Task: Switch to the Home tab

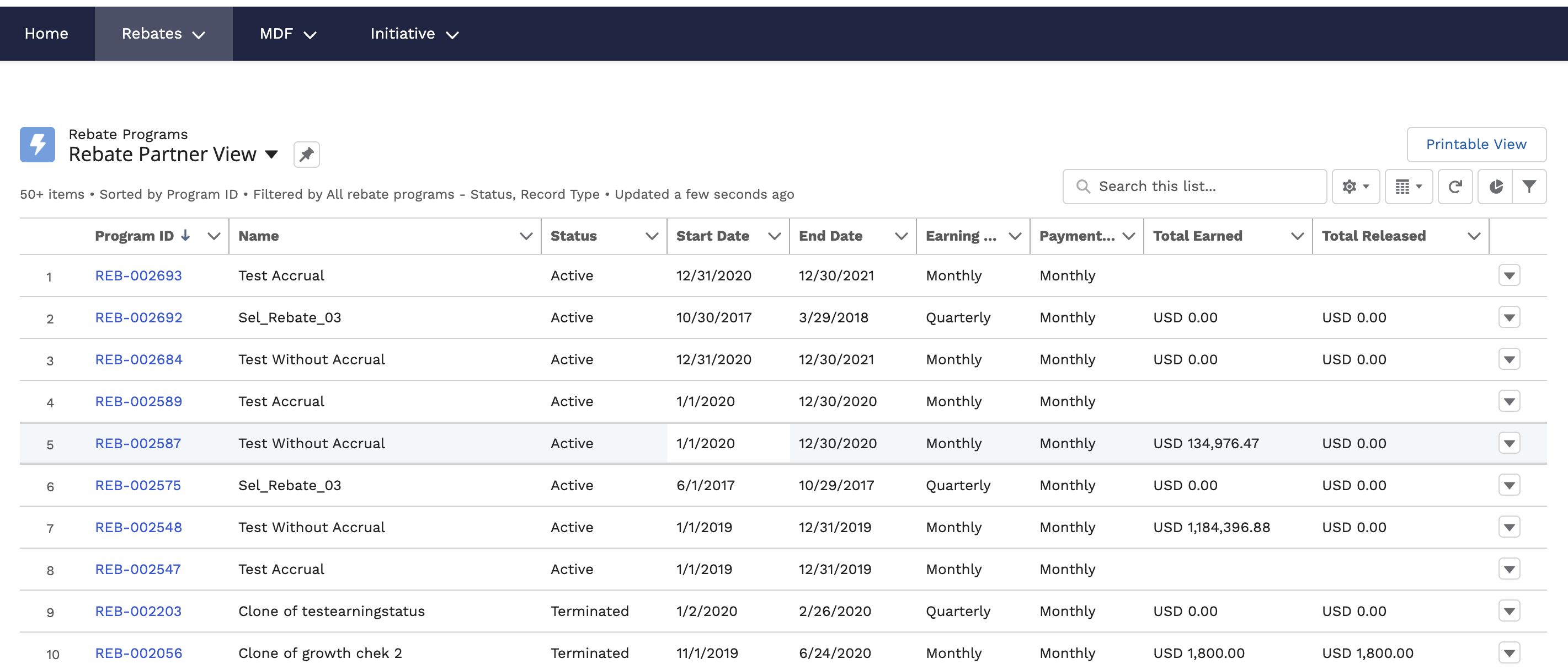Action: (x=46, y=34)
